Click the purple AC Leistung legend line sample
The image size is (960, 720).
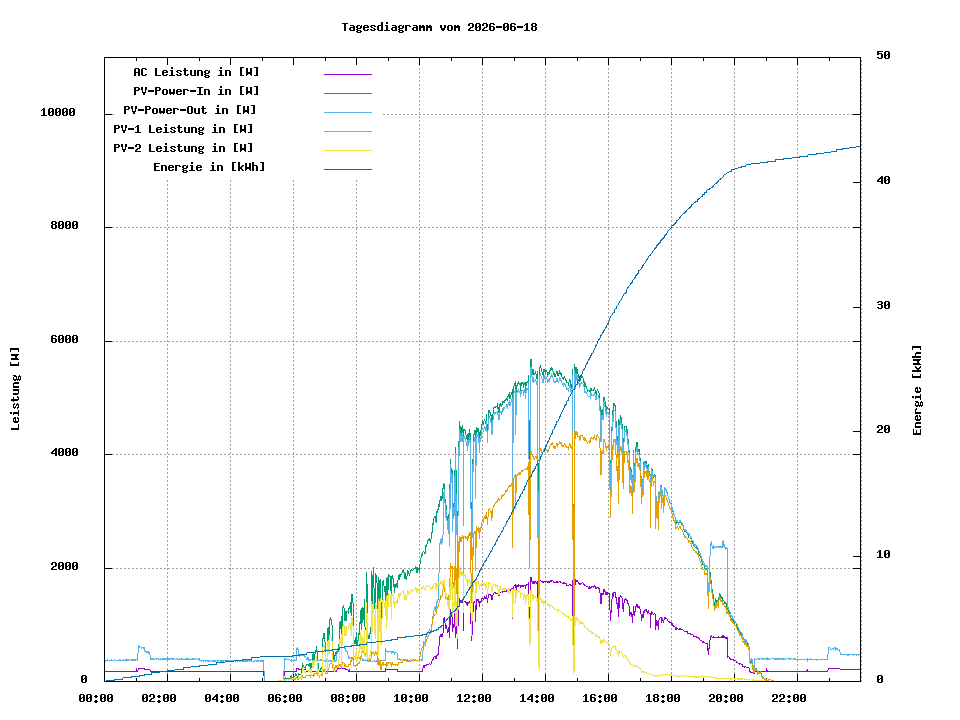(x=348, y=74)
